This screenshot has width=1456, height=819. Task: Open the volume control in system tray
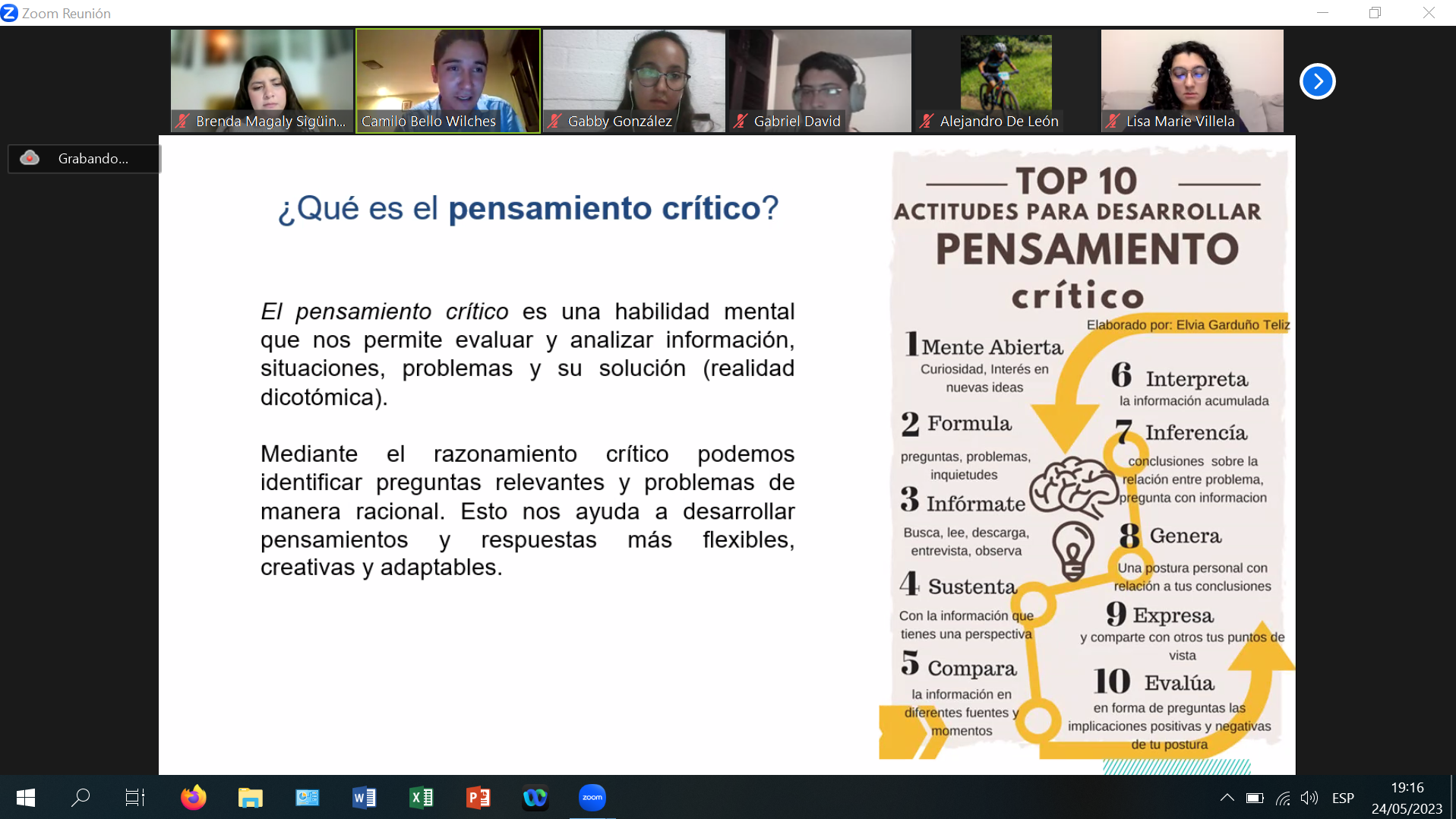tap(1309, 798)
